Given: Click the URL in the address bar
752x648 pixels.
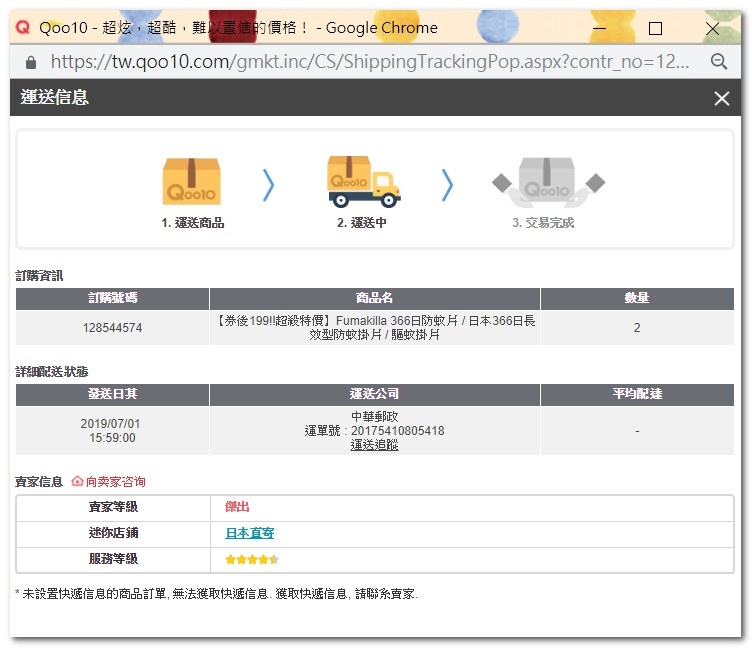Looking at the screenshot, I should (x=370, y=61).
